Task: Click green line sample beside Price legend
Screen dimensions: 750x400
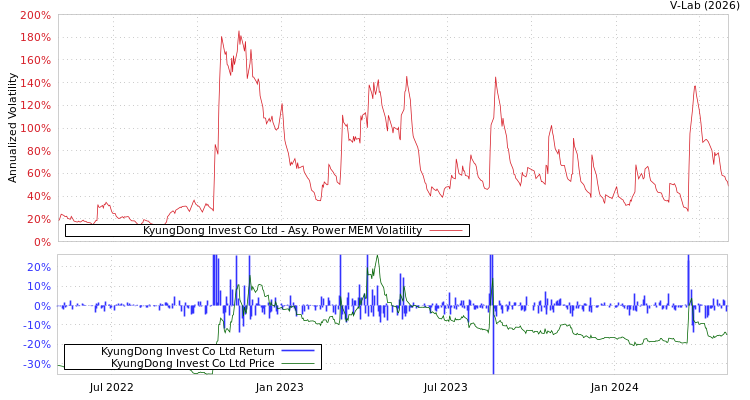Action: 298,363
